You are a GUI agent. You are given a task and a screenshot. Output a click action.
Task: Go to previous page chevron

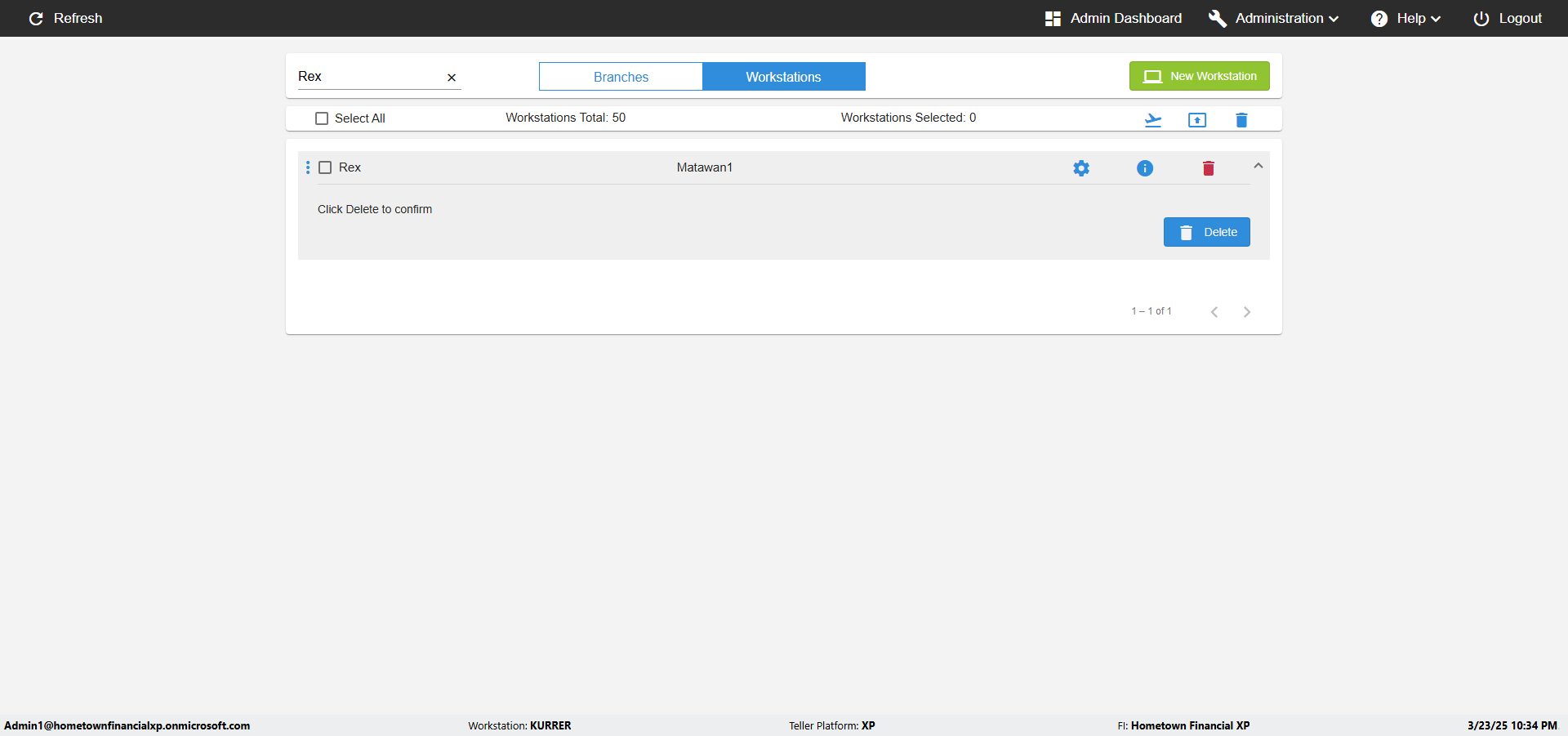tap(1214, 312)
